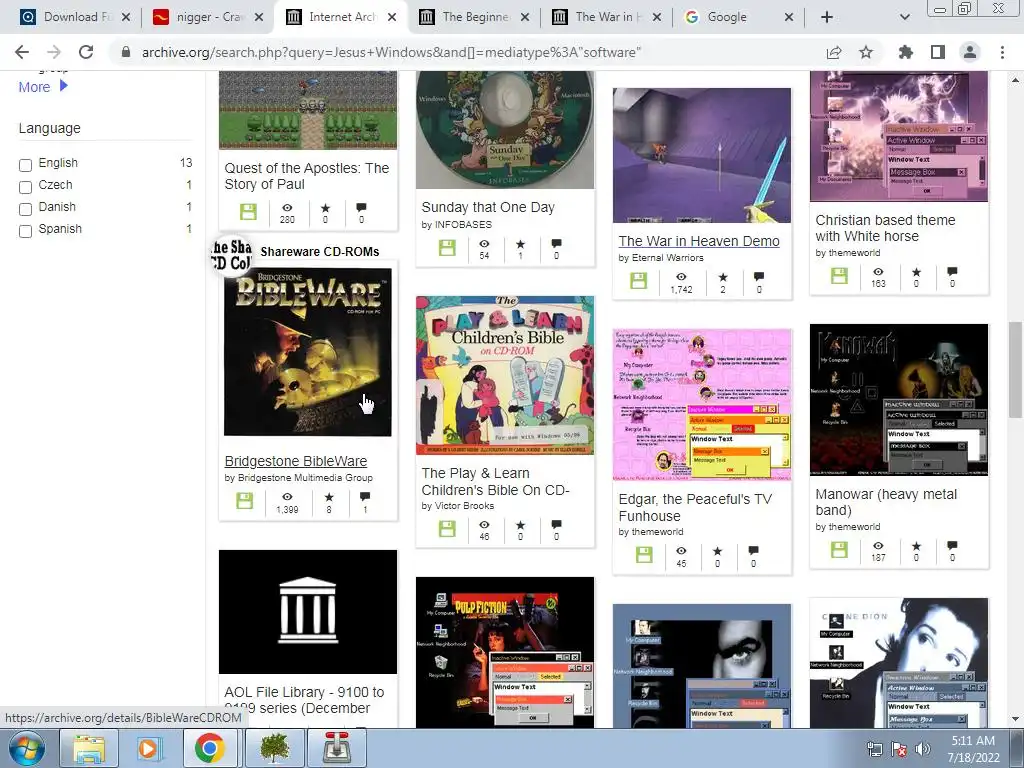Open The War in Heaven Demo link
This screenshot has width=1024, height=768.
(x=699, y=241)
